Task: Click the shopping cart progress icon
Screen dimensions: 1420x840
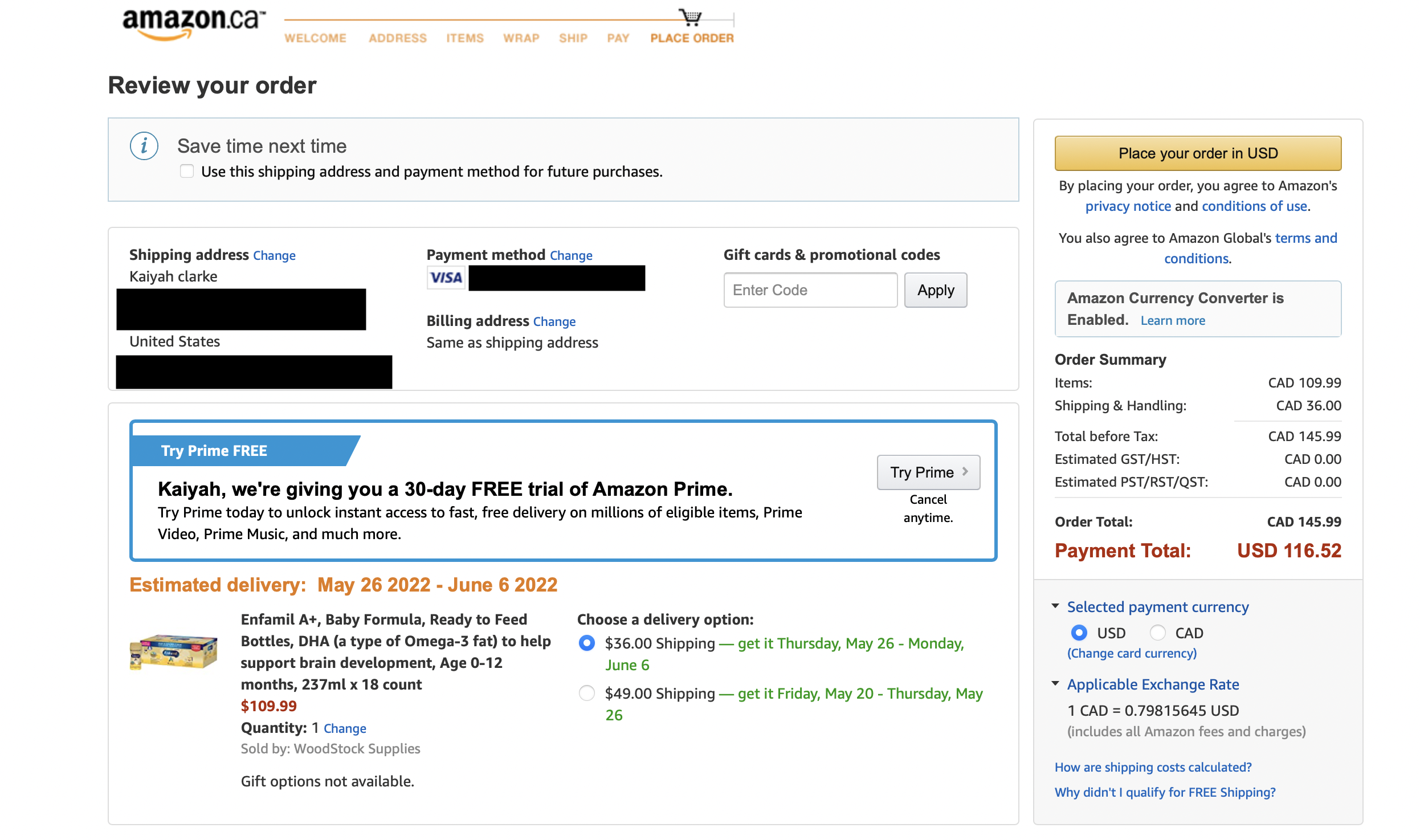Action: (x=691, y=17)
